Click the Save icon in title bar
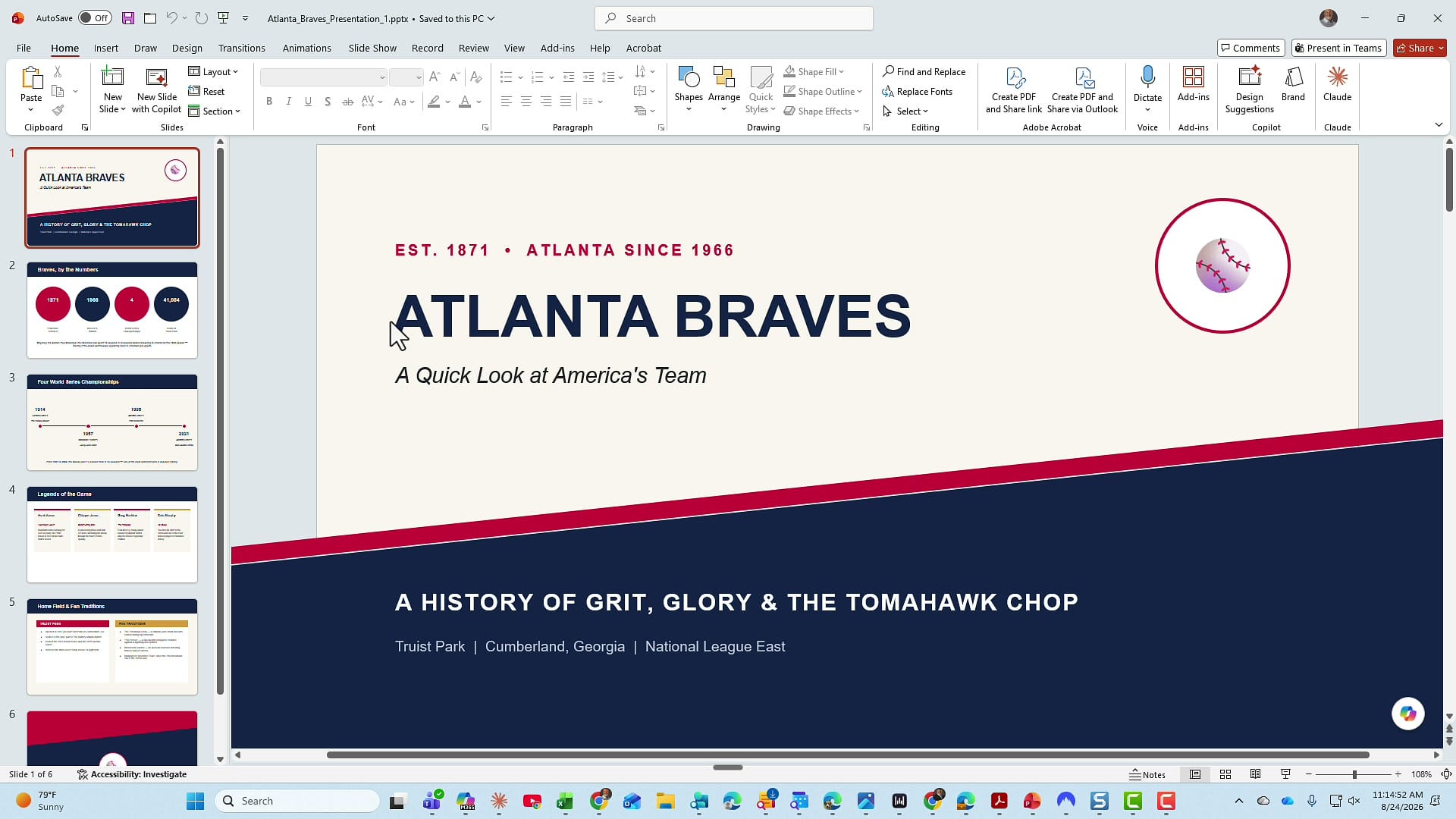 [x=128, y=18]
